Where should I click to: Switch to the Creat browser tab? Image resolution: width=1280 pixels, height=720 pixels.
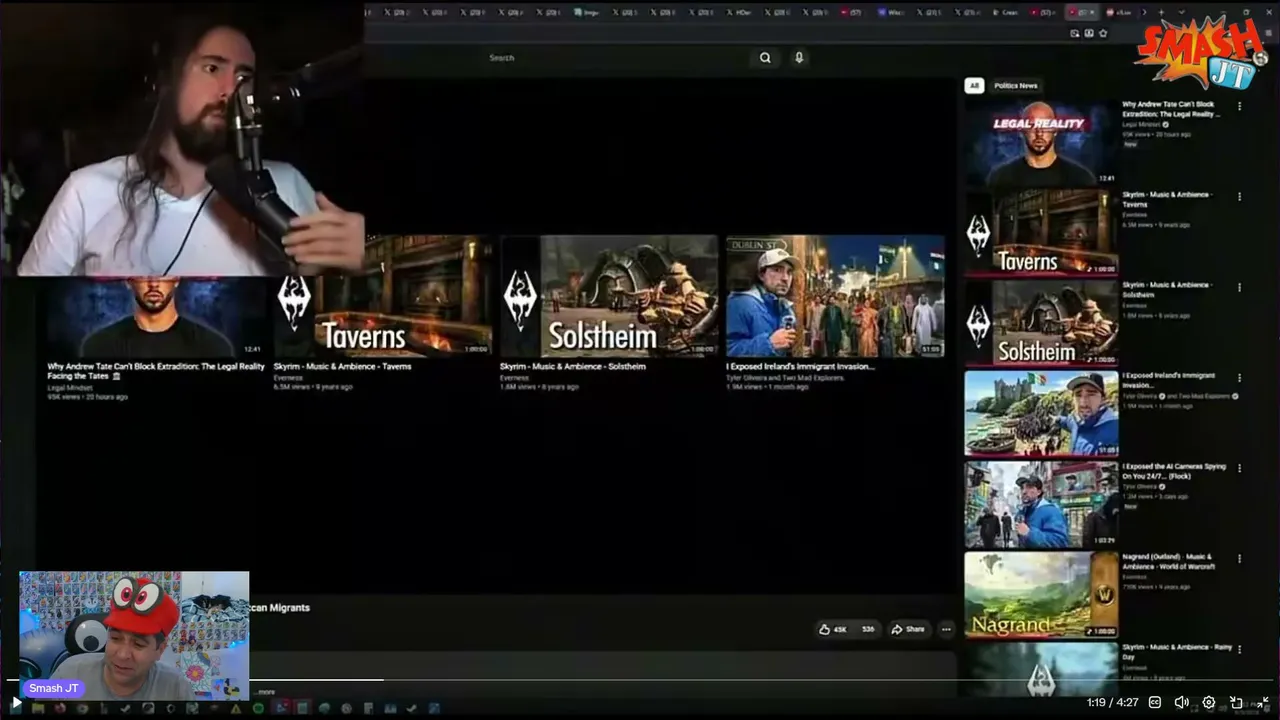point(1004,12)
